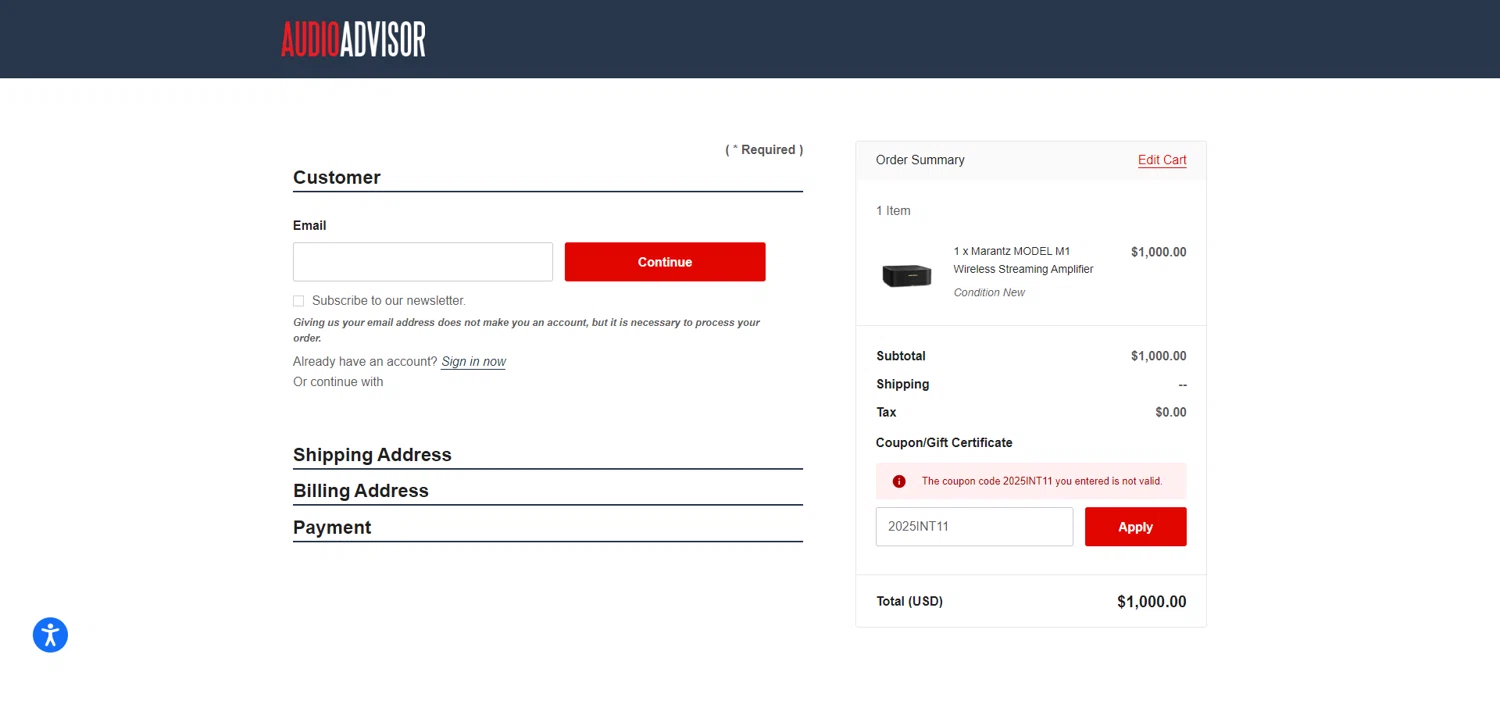Click the Tax amount $0.00
The image size is (1500, 723).
click(1171, 412)
